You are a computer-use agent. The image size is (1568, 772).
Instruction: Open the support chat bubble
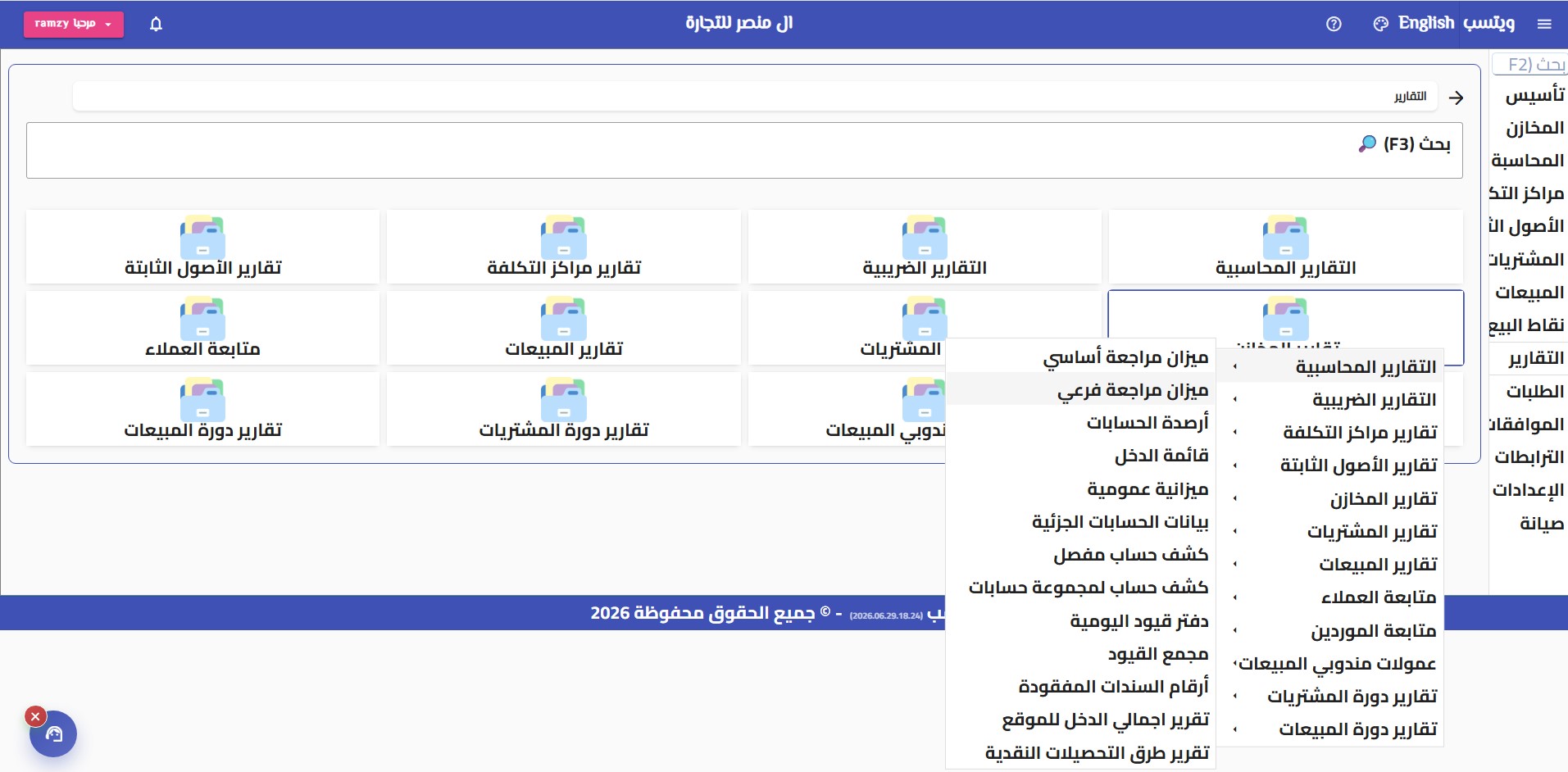[x=53, y=733]
